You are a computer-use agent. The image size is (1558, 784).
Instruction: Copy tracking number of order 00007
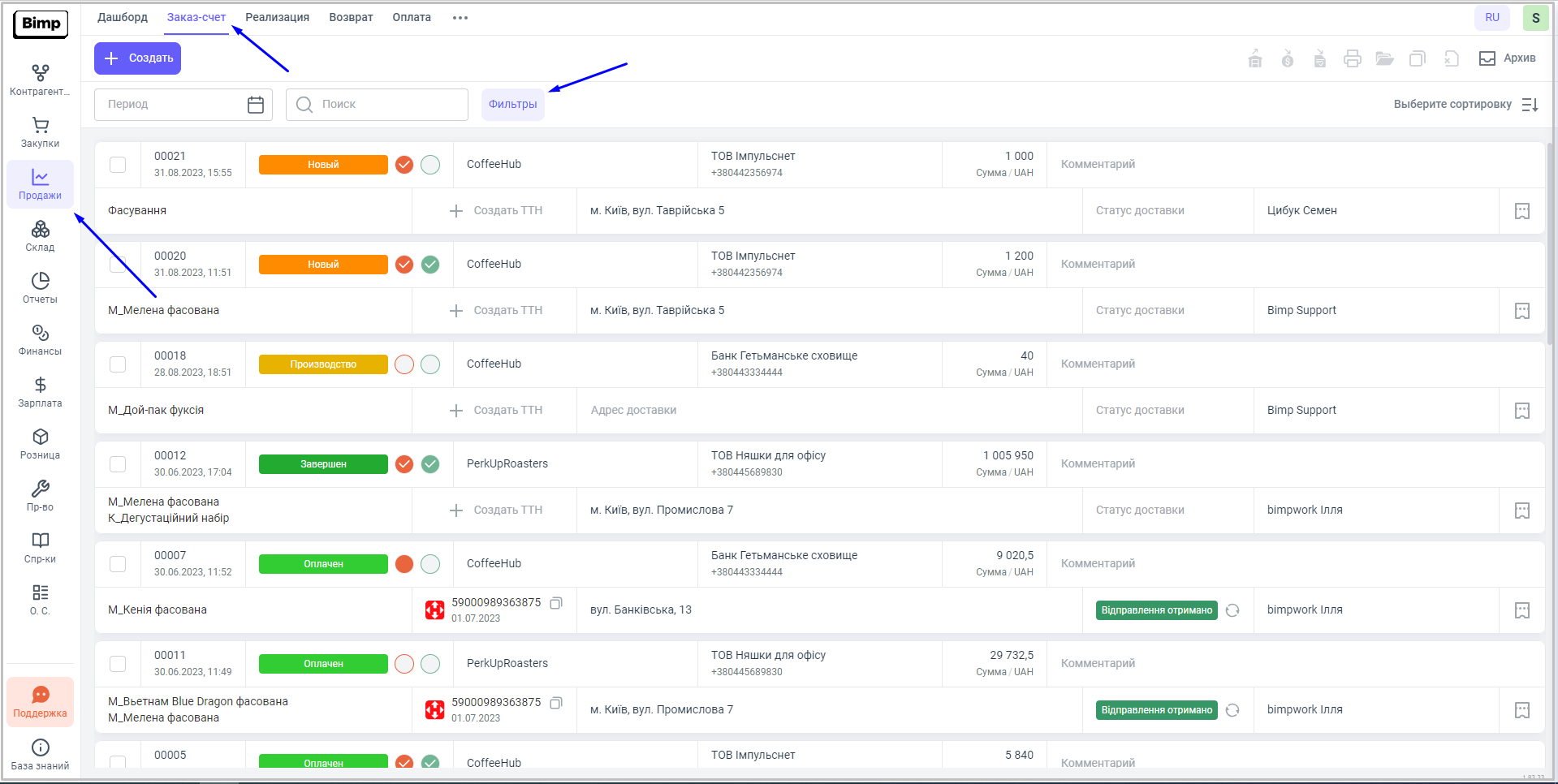pos(556,603)
